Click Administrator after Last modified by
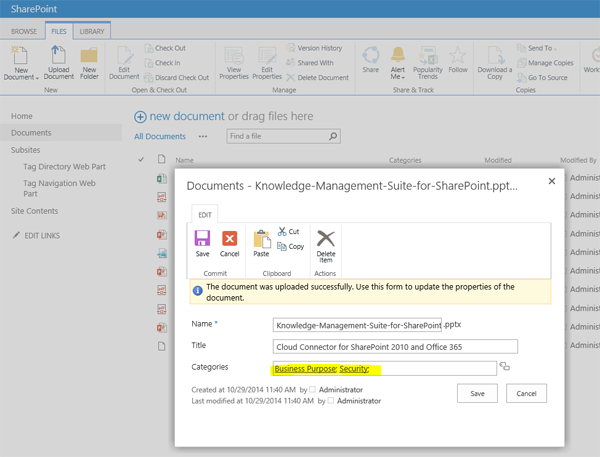600x457 pixels. click(359, 401)
